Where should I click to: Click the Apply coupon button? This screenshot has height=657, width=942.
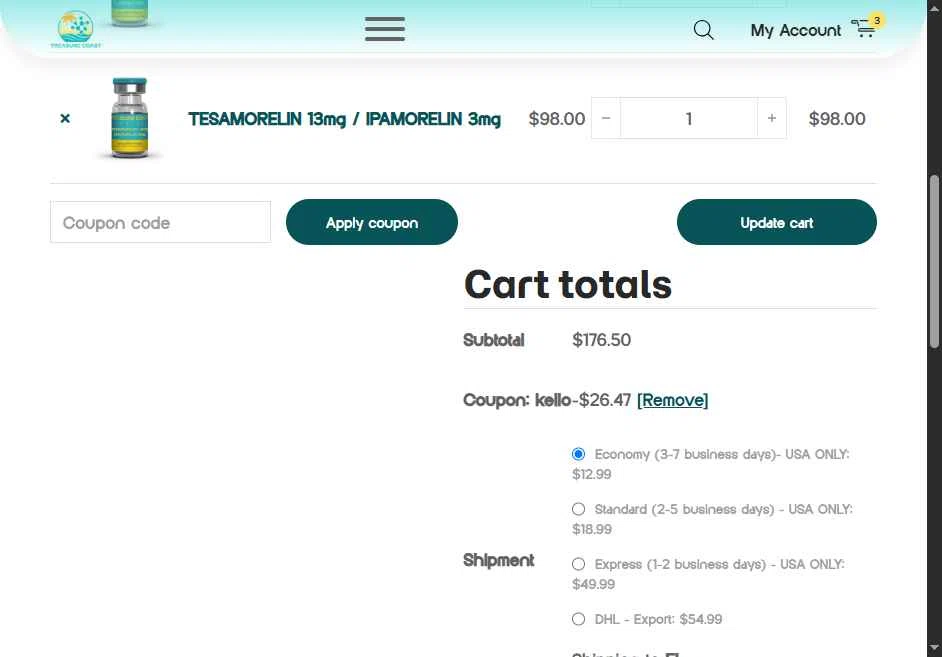(372, 222)
